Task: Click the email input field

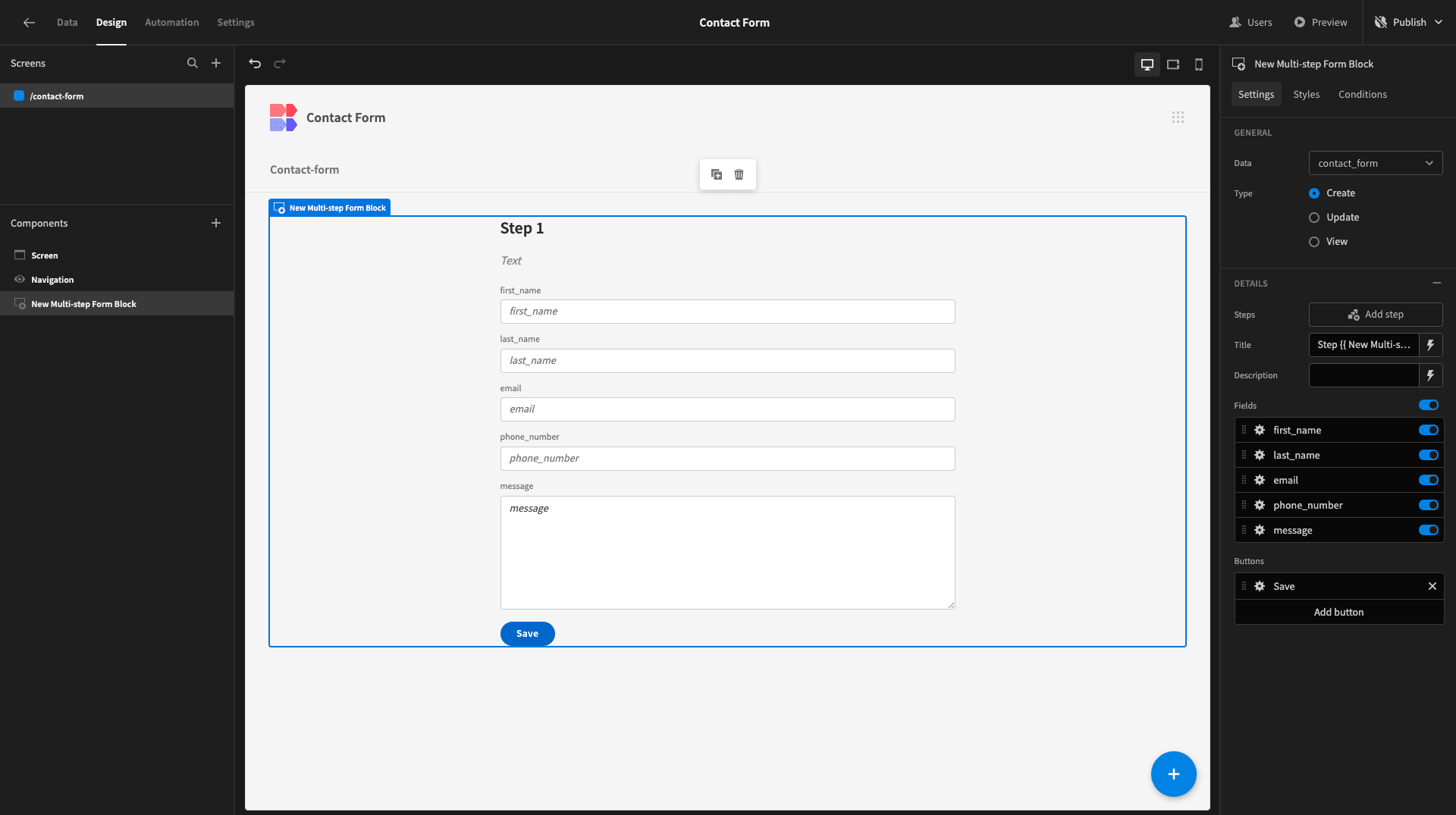Action: (x=727, y=409)
